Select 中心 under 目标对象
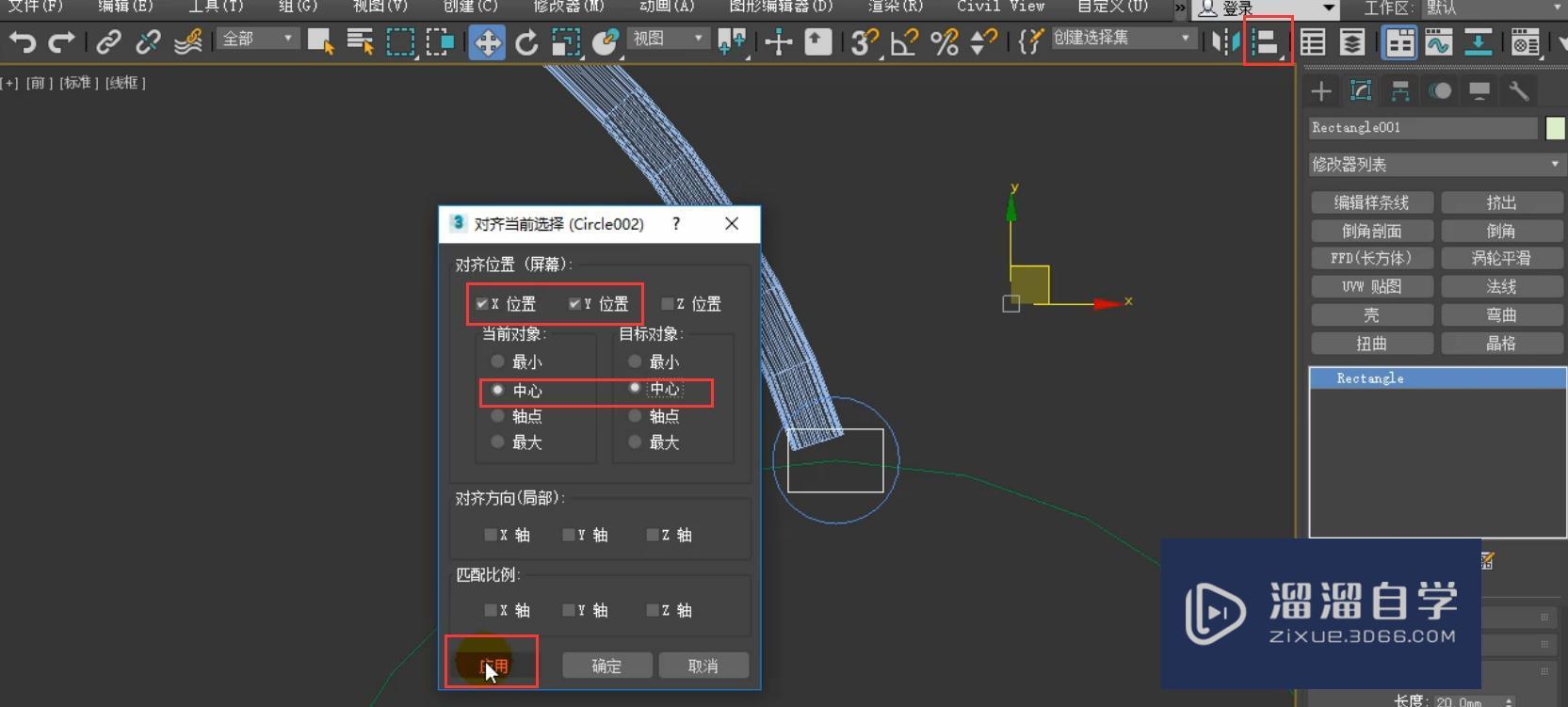Viewport: 1568px width, 707px height. point(635,388)
